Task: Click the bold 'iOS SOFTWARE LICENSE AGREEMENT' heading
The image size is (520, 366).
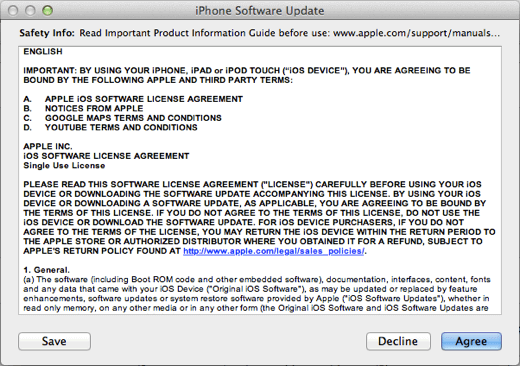Action: pyautogui.click(x=106, y=156)
